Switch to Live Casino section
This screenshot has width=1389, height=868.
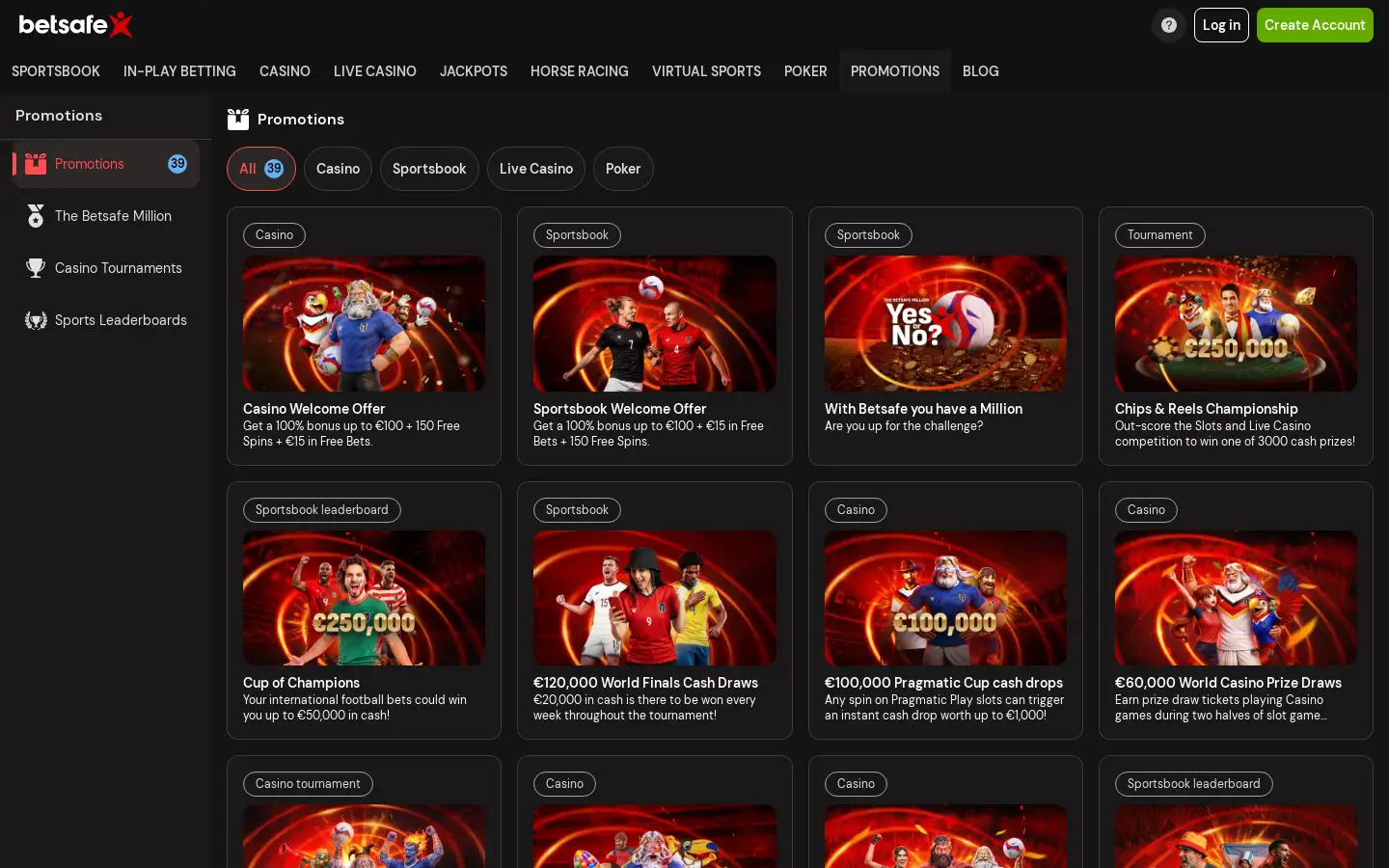click(x=375, y=71)
